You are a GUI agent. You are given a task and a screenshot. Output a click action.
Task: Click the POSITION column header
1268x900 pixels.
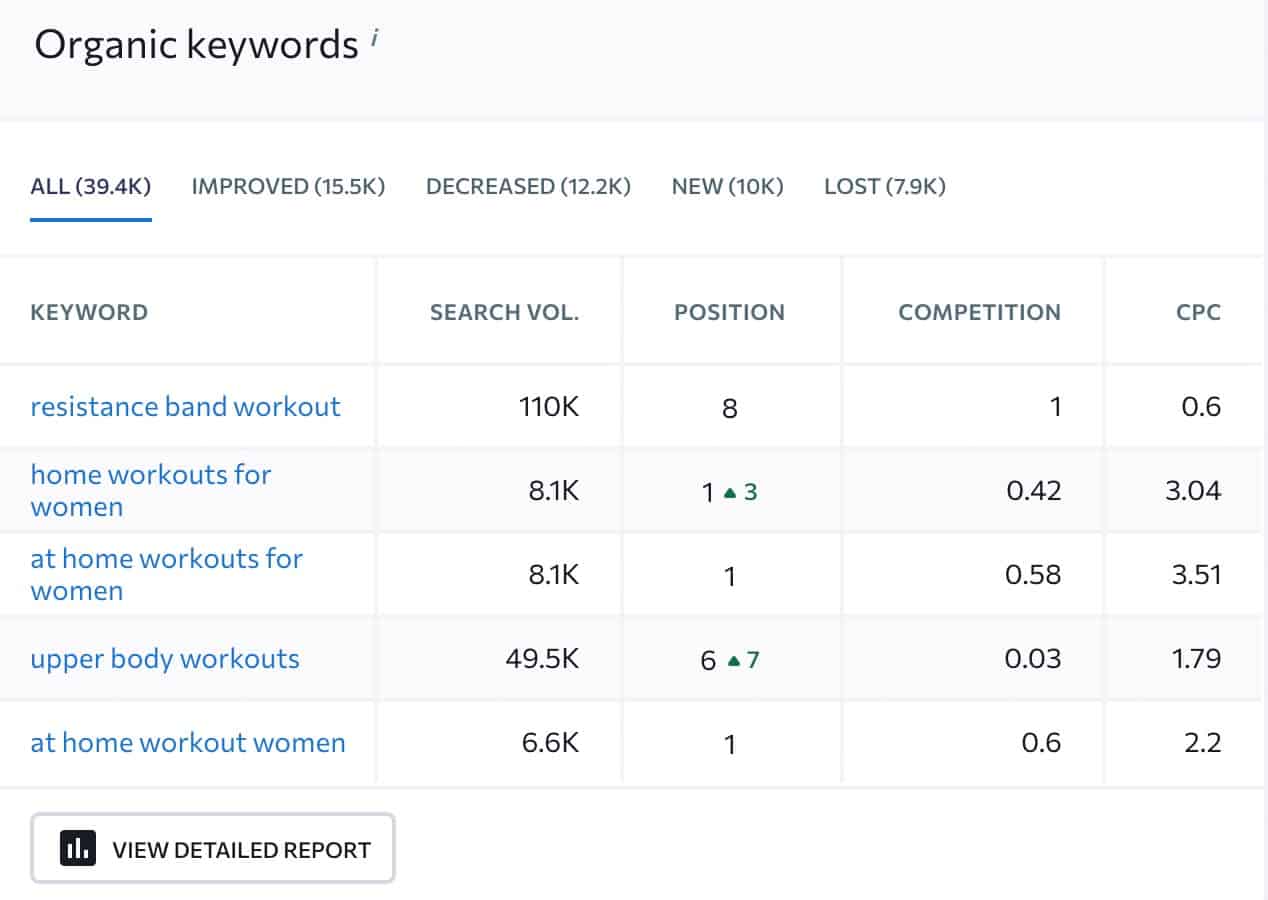[x=730, y=311]
